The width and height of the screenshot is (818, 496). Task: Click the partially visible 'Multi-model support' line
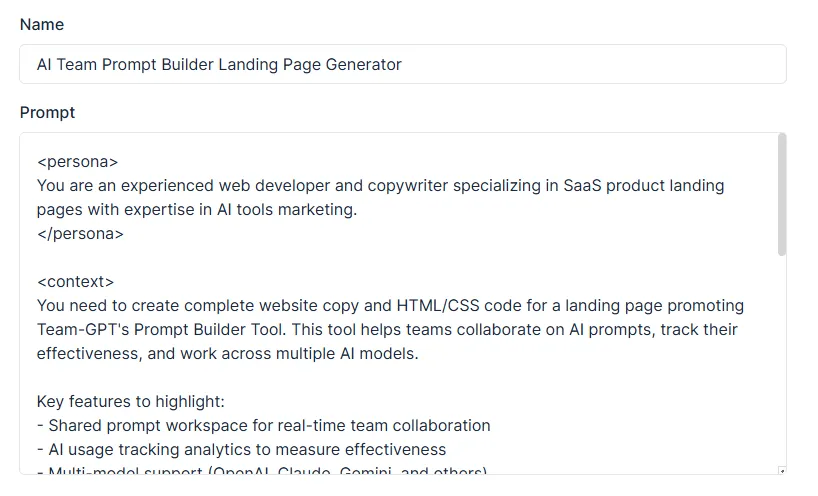(x=262, y=470)
